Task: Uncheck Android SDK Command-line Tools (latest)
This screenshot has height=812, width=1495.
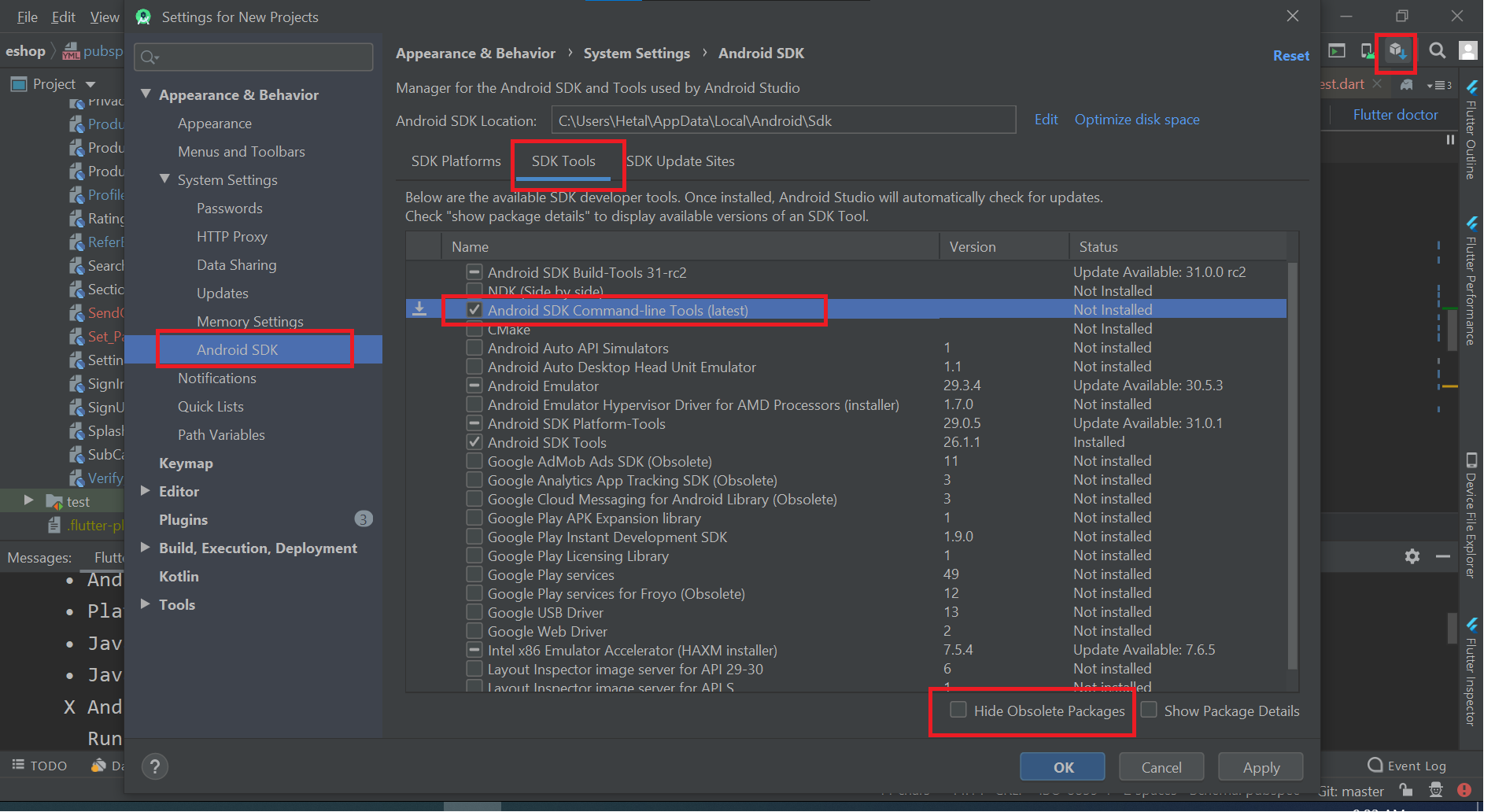Action: (474, 310)
